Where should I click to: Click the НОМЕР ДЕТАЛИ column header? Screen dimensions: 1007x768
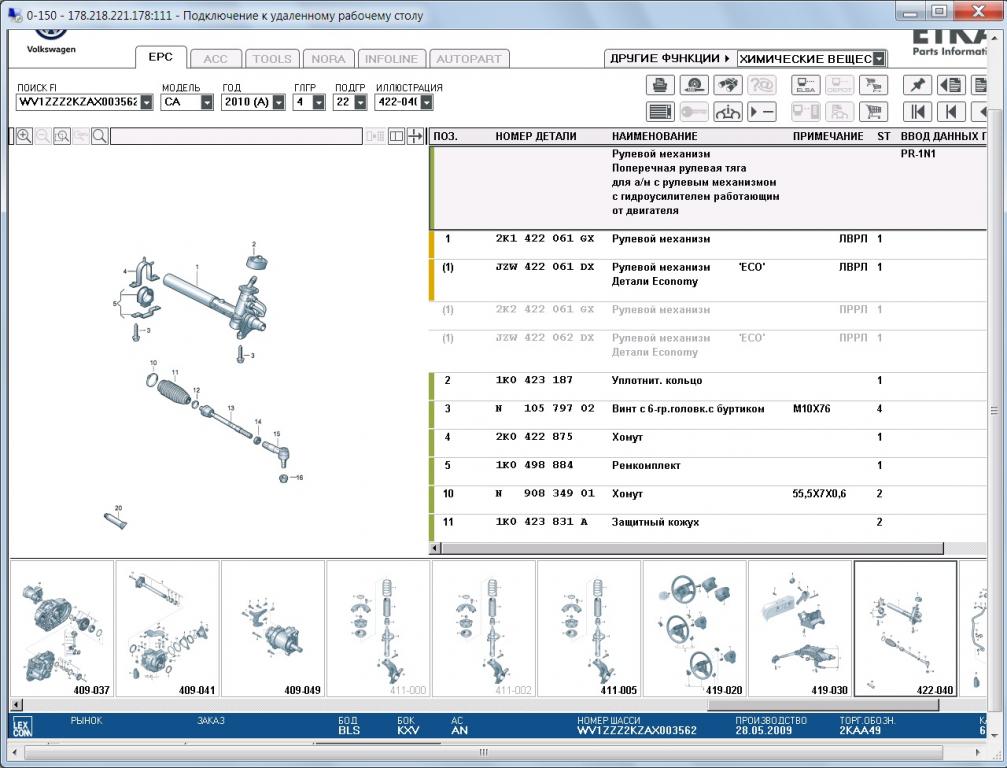tap(536, 136)
